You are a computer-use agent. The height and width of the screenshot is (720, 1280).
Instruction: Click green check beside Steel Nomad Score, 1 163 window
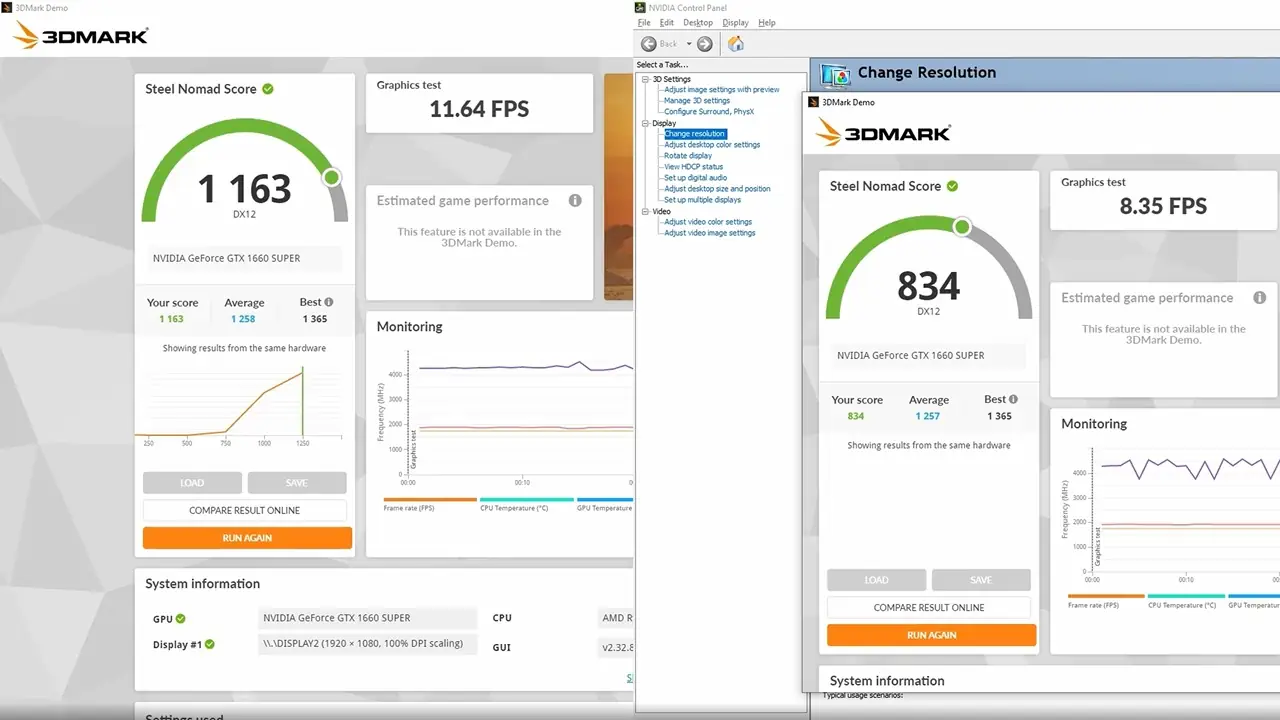(268, 89)
